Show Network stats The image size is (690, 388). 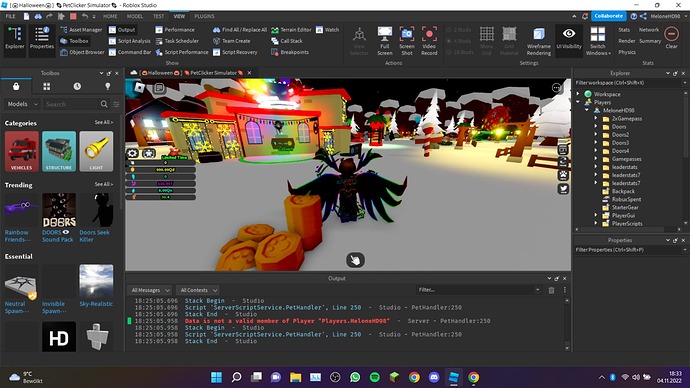coord(649,30)
